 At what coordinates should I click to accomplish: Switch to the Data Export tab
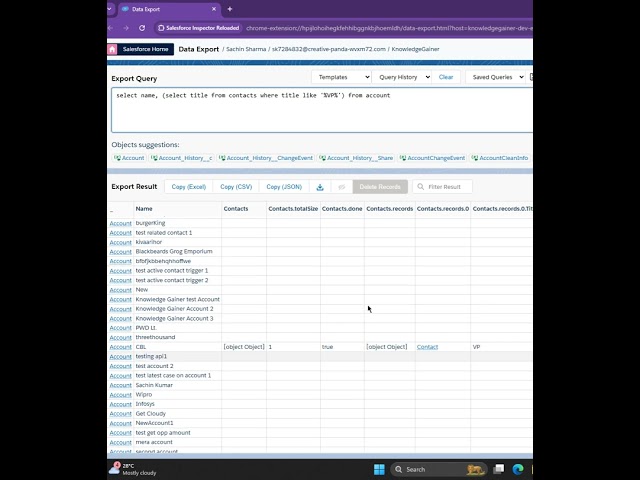tap(169, 9)
